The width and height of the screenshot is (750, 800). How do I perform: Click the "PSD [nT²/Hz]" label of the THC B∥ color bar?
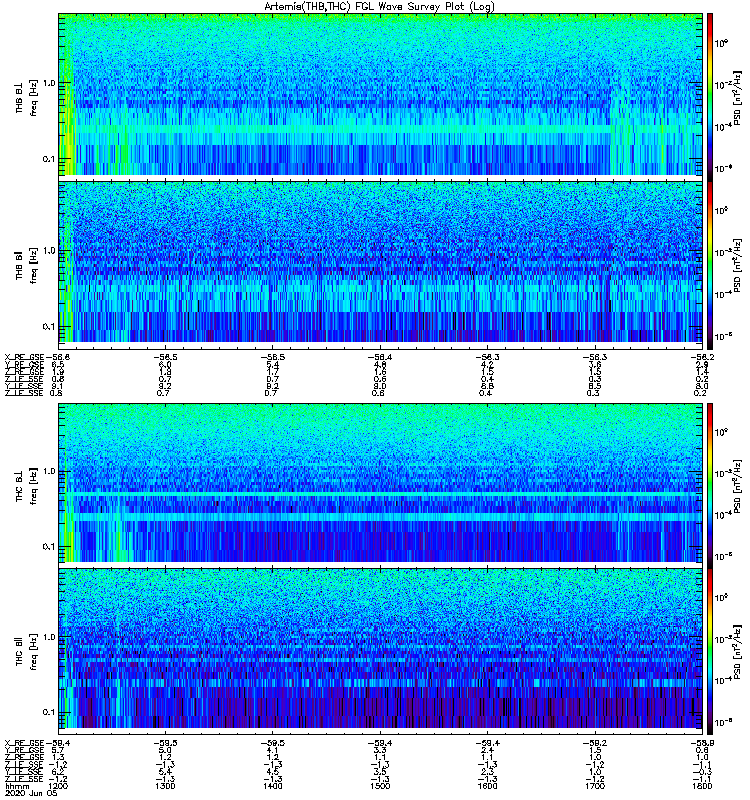[x=737, y=652]
